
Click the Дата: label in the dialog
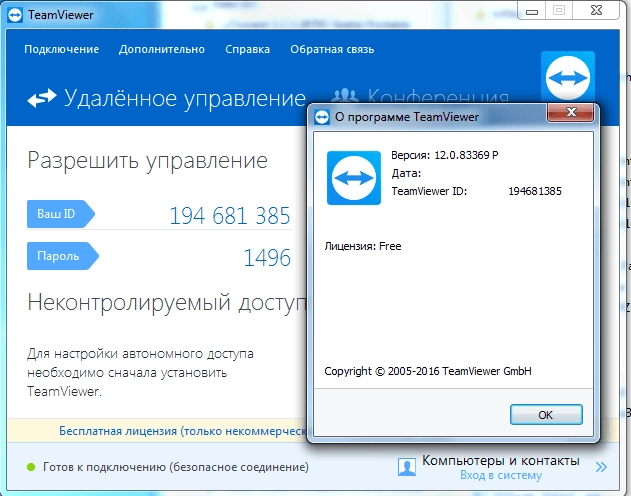[406, 173]
